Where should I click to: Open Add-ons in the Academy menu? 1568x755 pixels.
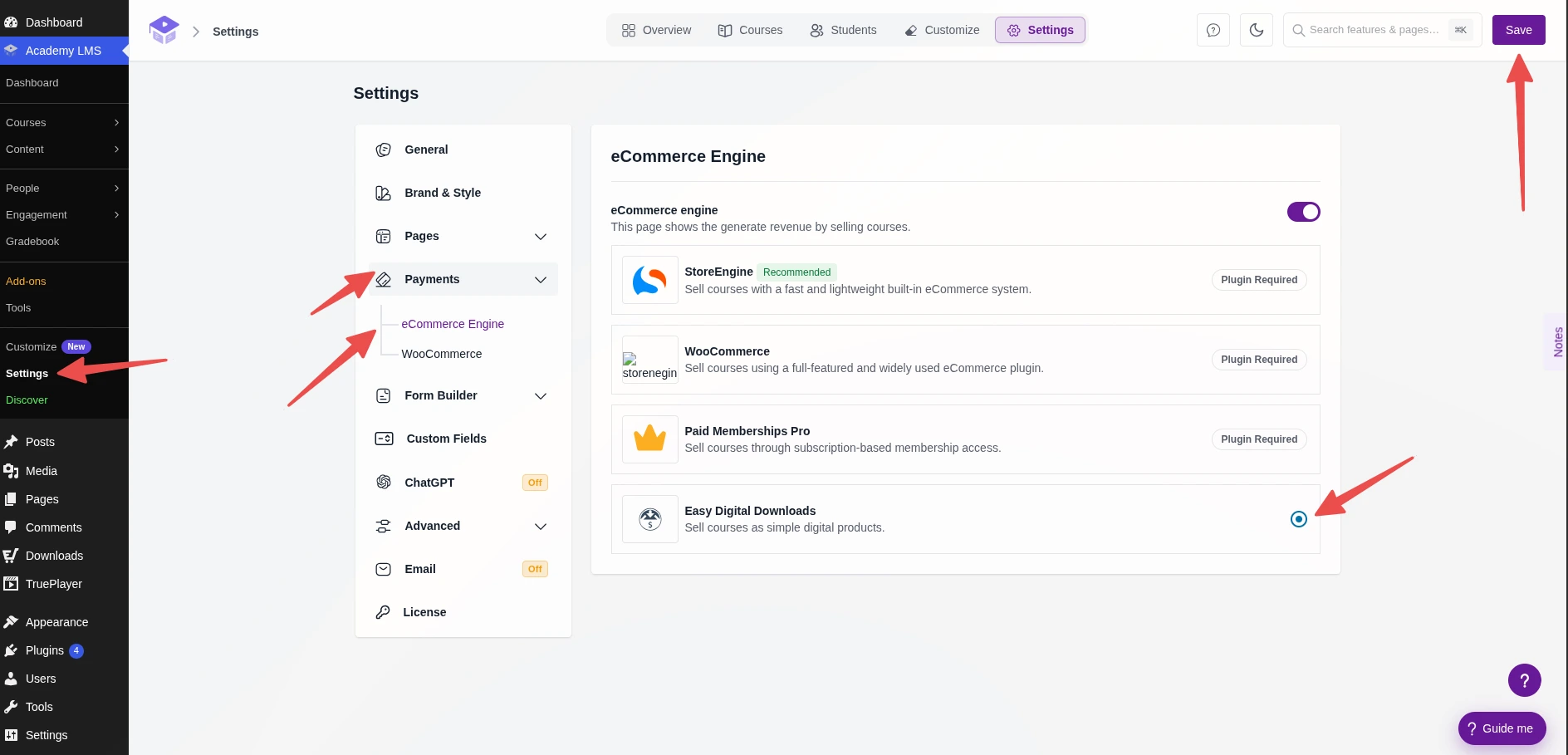click(26, 282)
